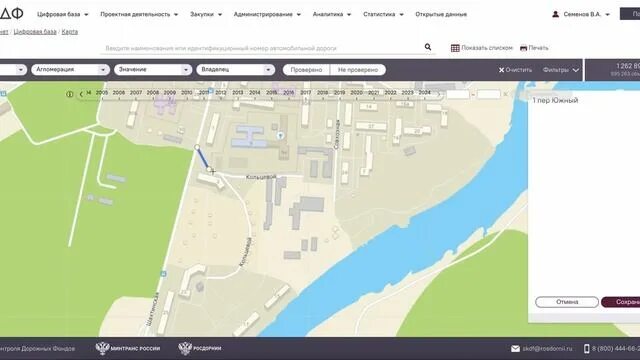Image resolution: width=640 pixels, height=360 pixels.
Task: Click the phone icon in footer
Action: click(x=587, y=349)
